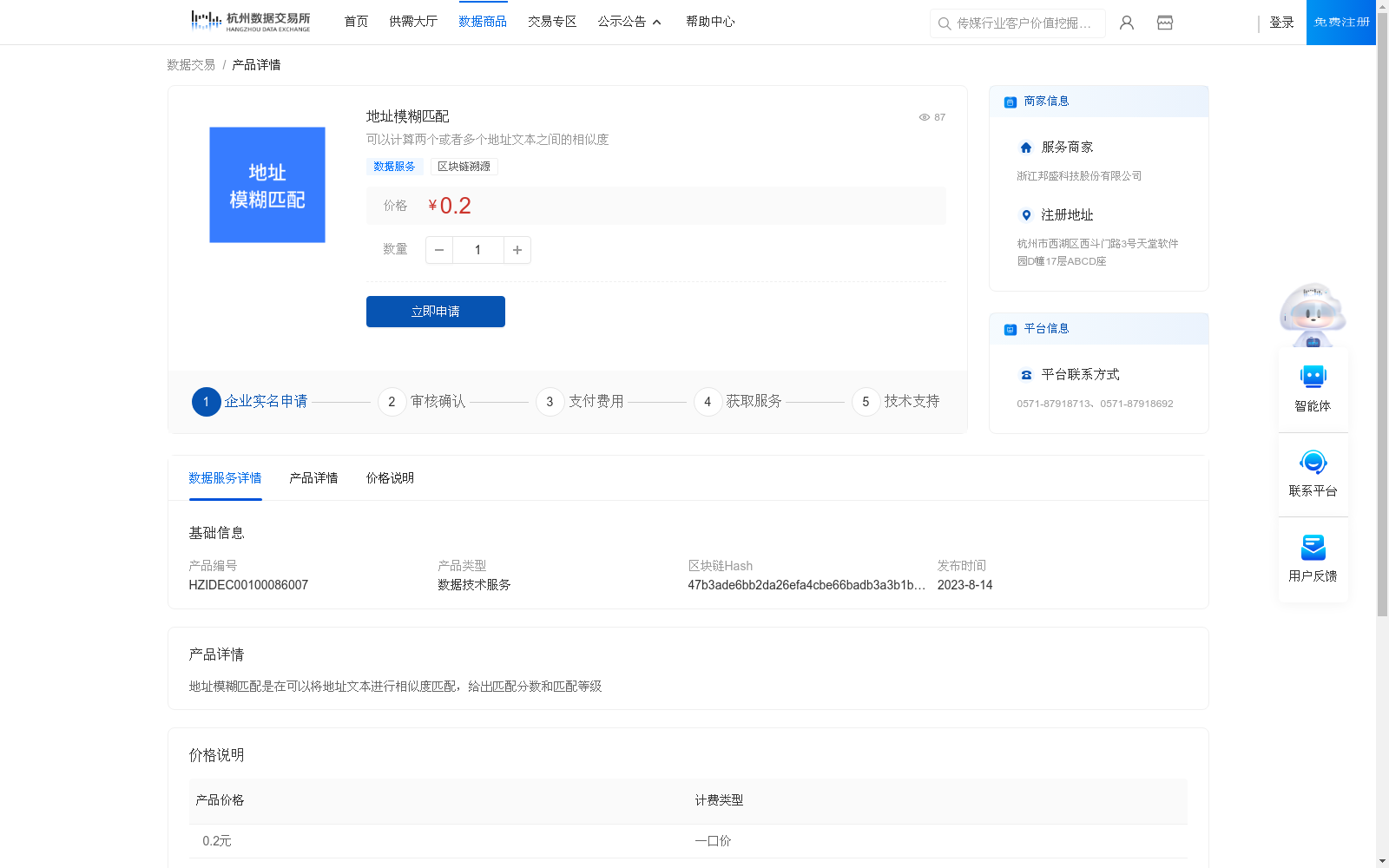Switch to 价格说明 tab
This screenshot has height=868, width=1389.
[x=390, y=478]
